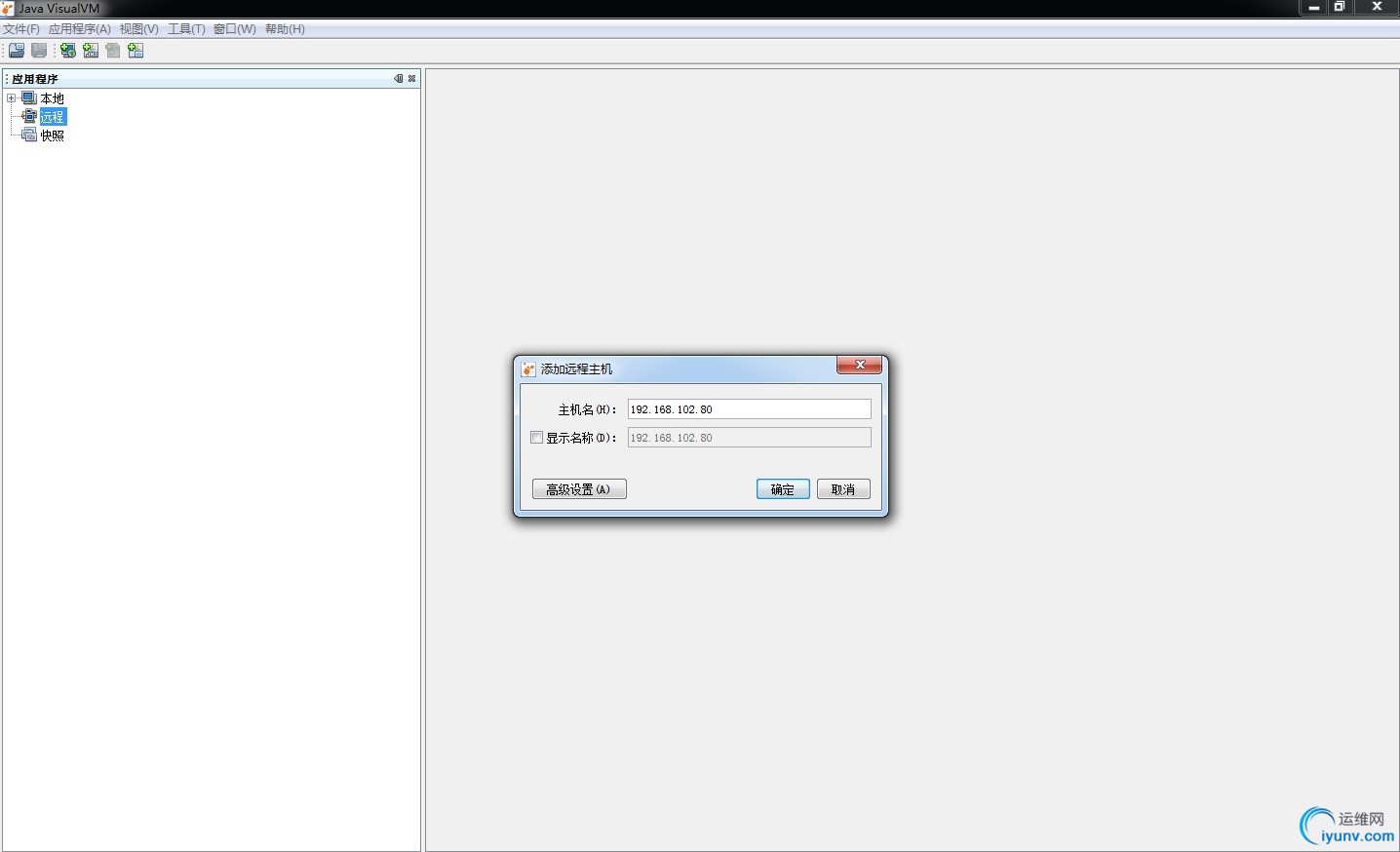This screenshot has width=1400, height=852.
Task: Click the snapshots icon beside 快照
Action: pos(29,135)
